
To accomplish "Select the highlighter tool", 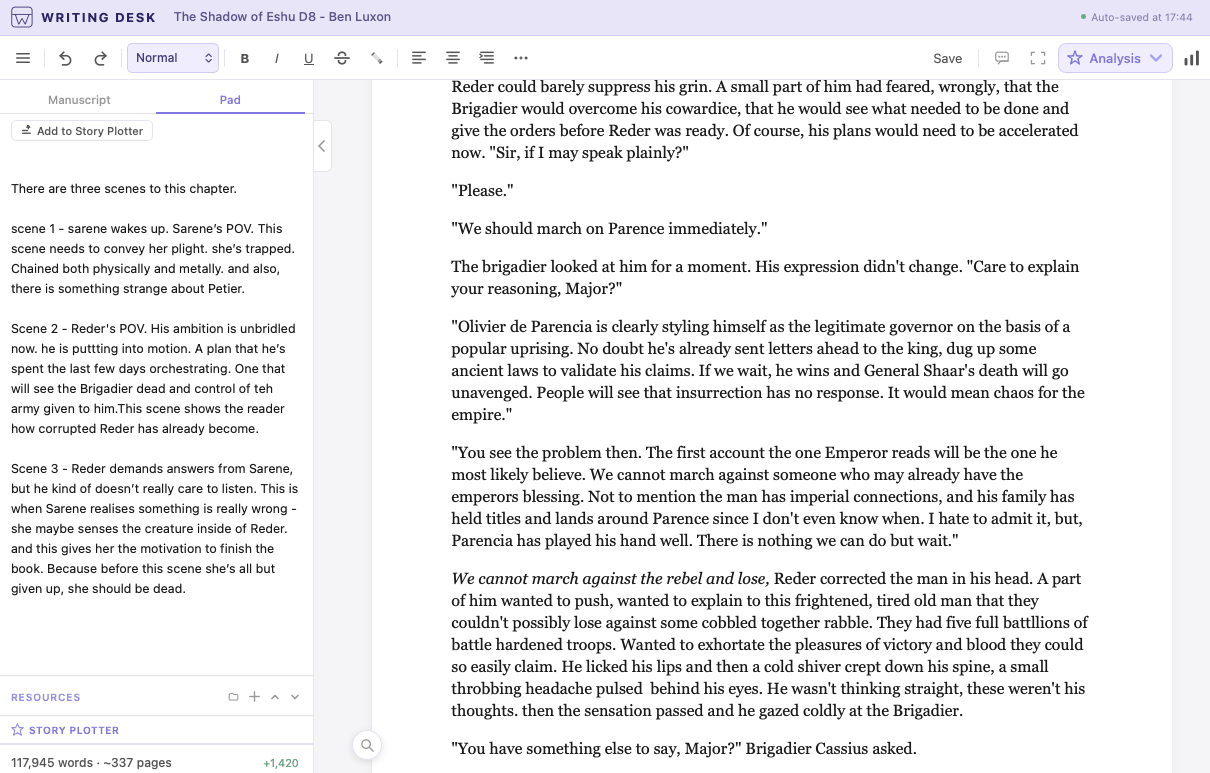I will pyautogui.click(x=377, y=58).
